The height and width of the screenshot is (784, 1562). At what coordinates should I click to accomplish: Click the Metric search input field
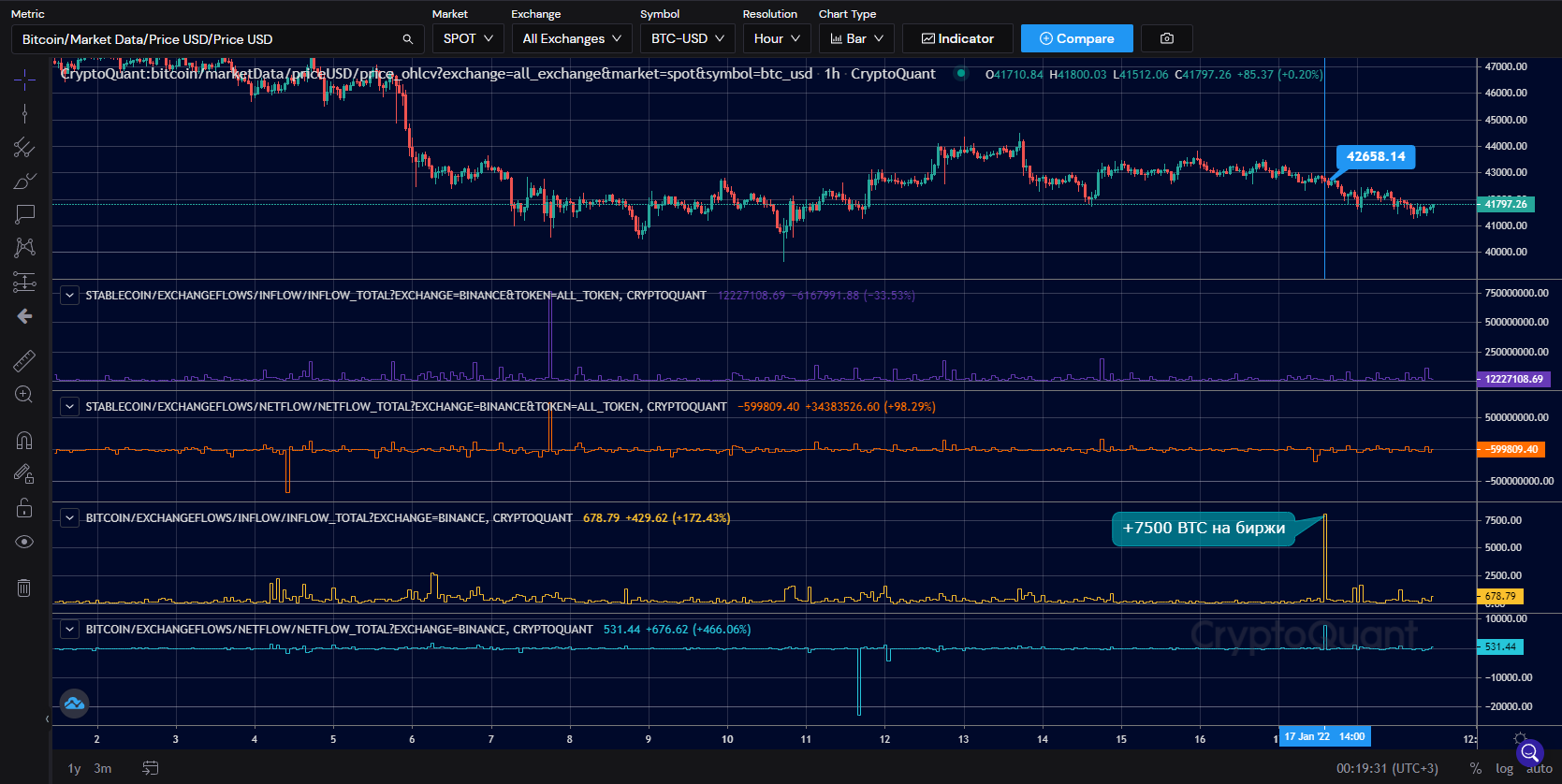[x=217, y=39]
